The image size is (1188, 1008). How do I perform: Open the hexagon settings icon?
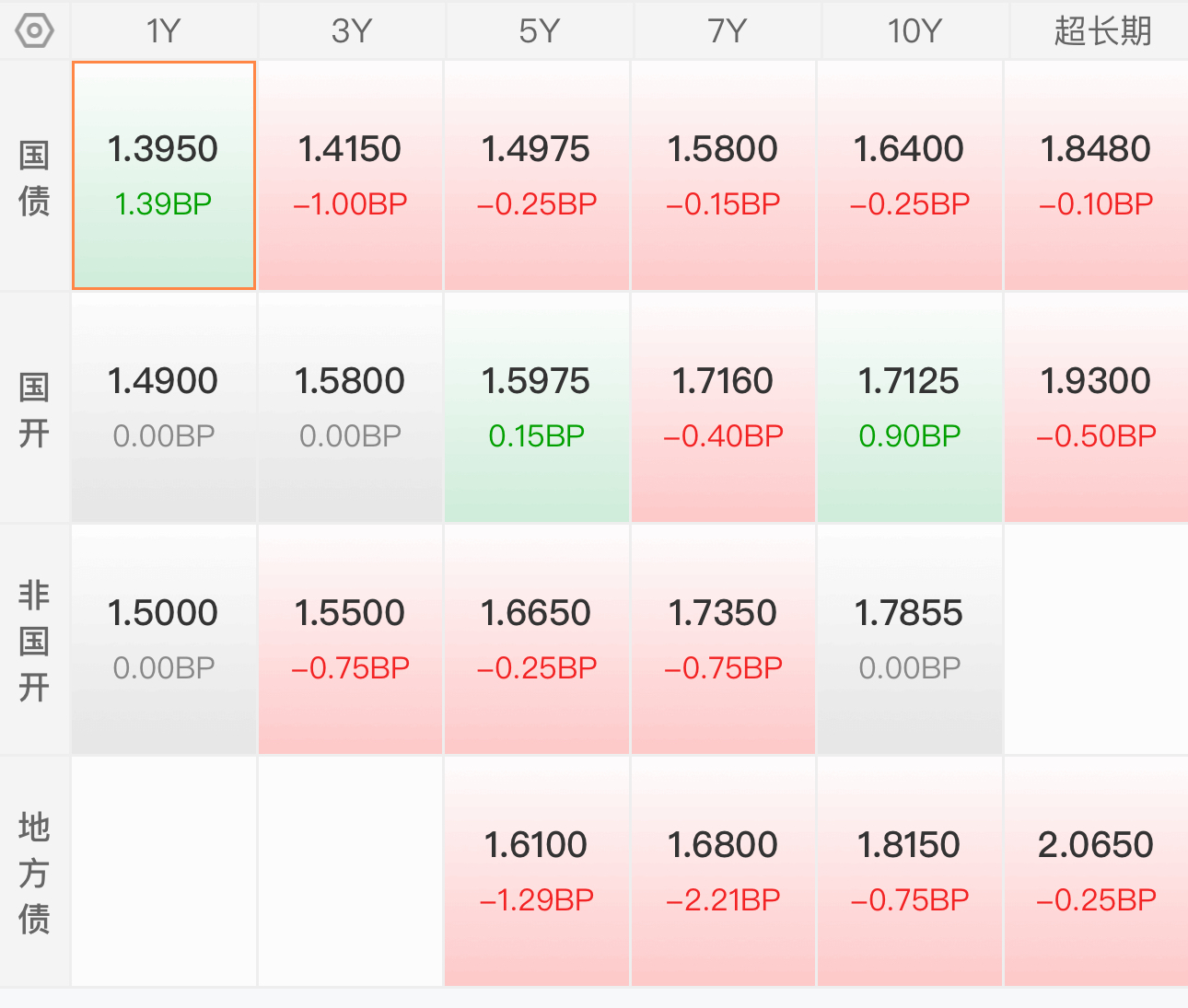coord(35,31)
